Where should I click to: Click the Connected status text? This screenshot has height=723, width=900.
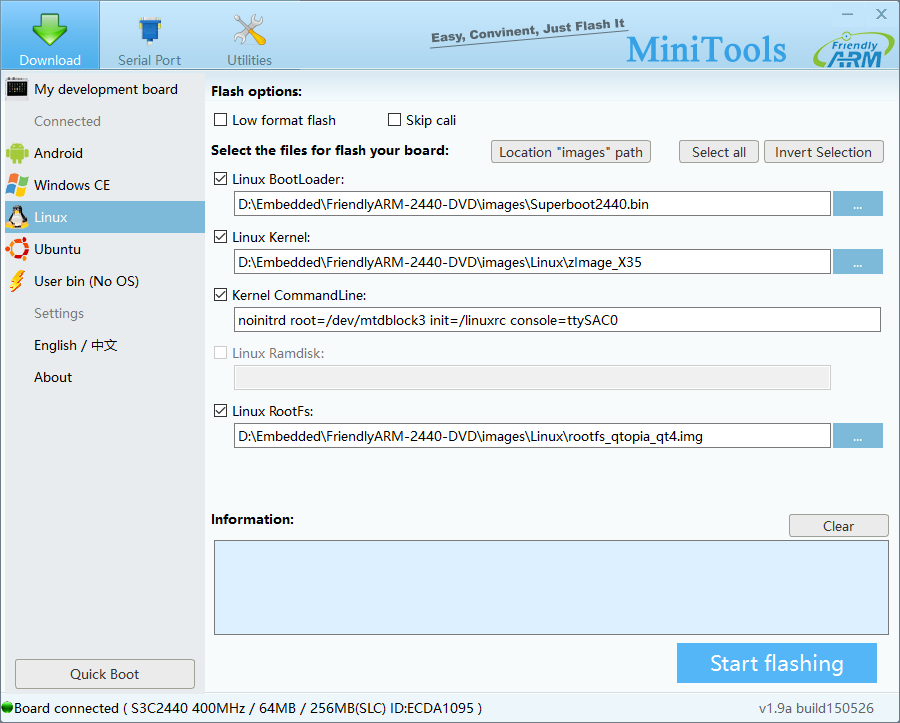67,121
